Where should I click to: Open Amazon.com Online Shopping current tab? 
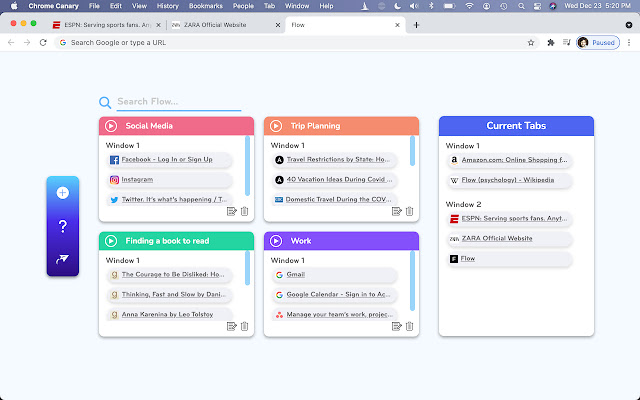(514, 160)
